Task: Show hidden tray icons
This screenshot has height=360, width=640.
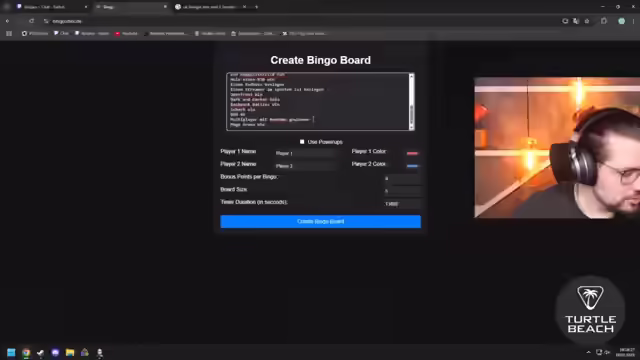Action: click(588, 352)
